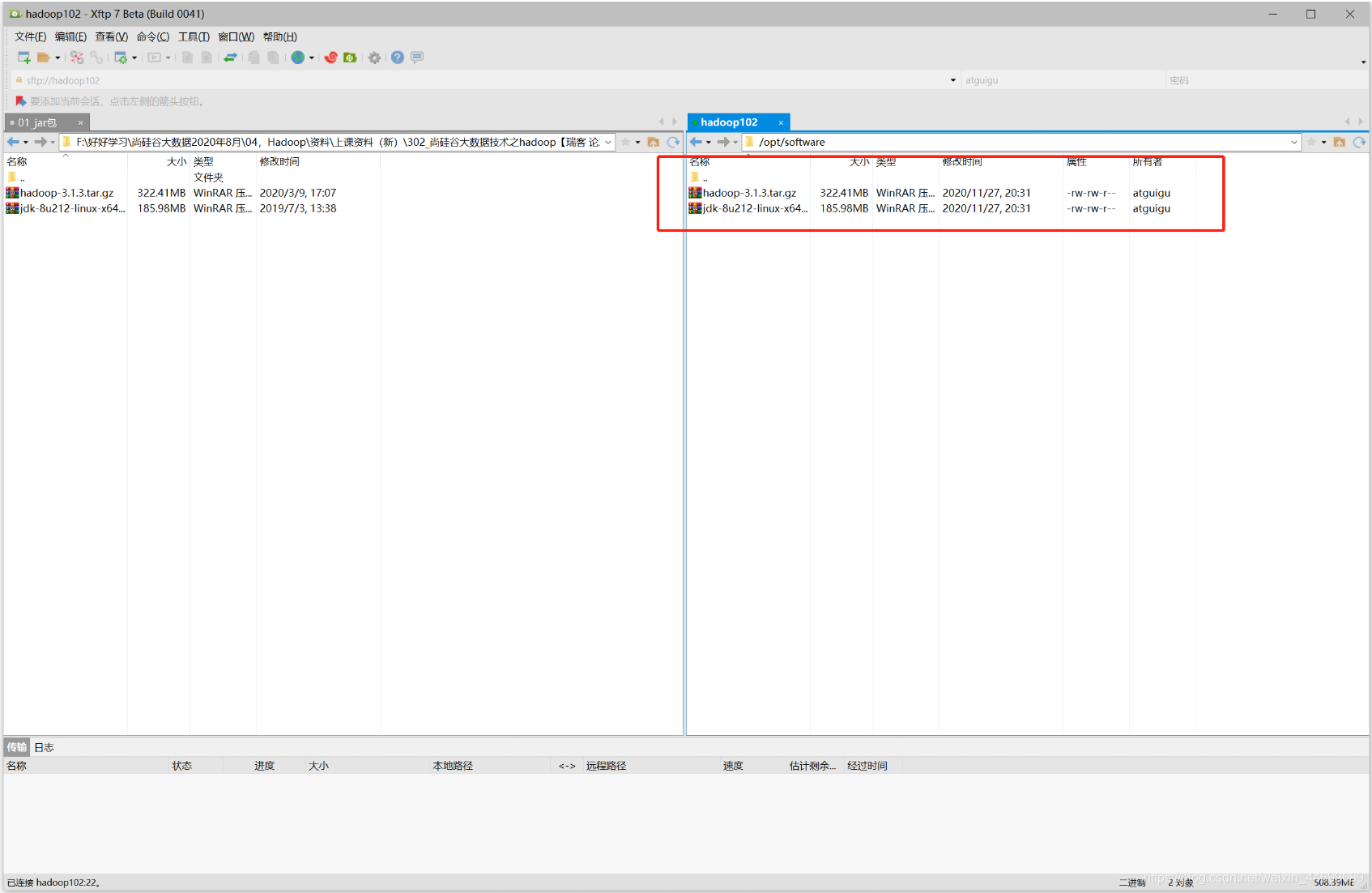Viewport: 1372px width, 893px height.
Task: Click the Disconnect link icon
Action: [x=96, y=58]
